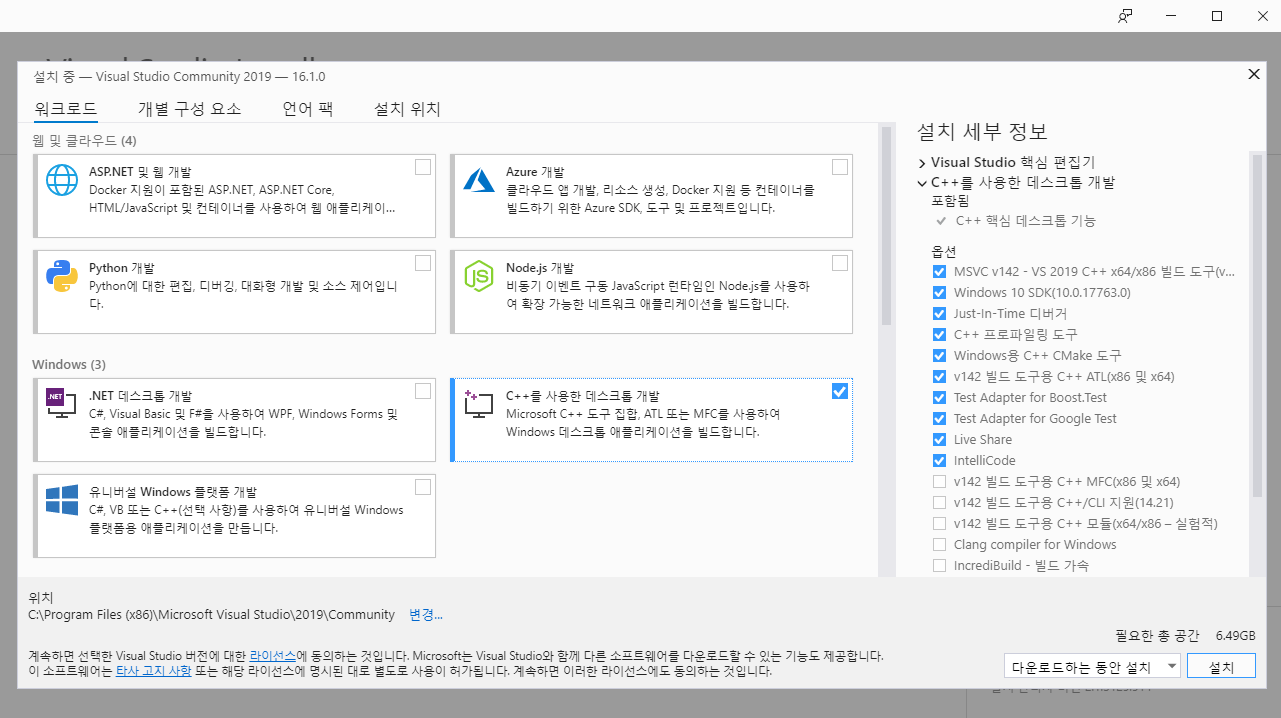
Task: Click the C++ desktop development monitor icon
Action: (480, 403)
